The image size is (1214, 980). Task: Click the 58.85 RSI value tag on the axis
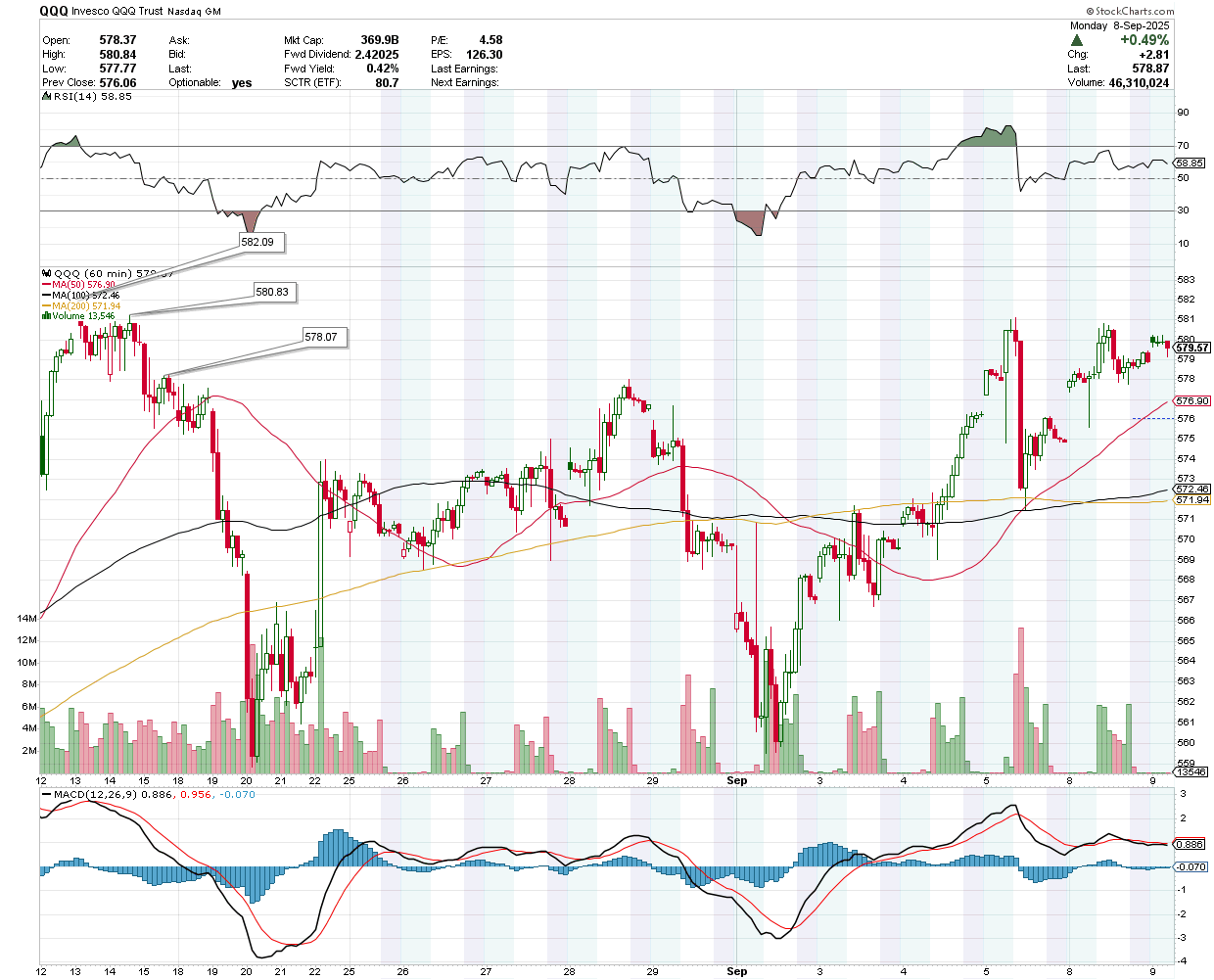1190,163
